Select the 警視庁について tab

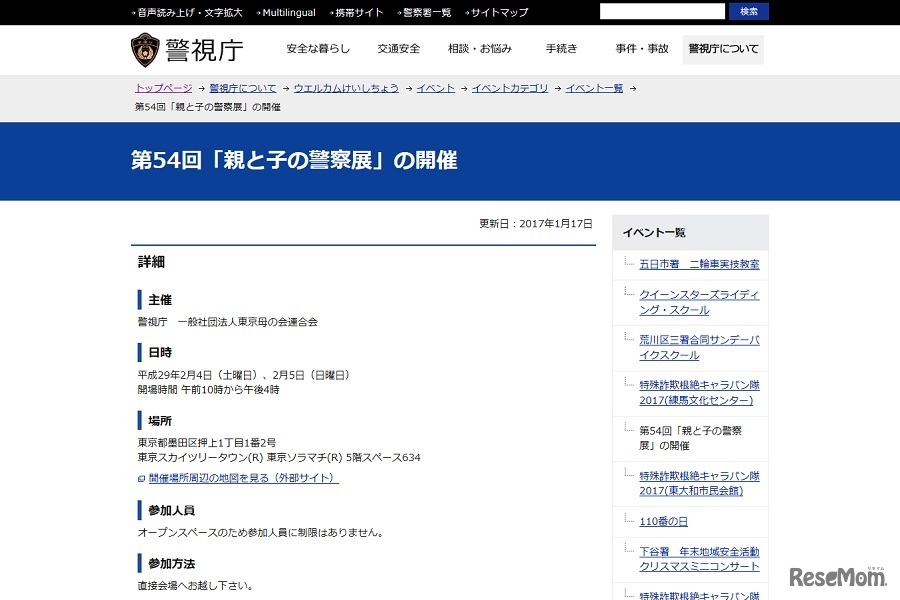pos(722,48)
